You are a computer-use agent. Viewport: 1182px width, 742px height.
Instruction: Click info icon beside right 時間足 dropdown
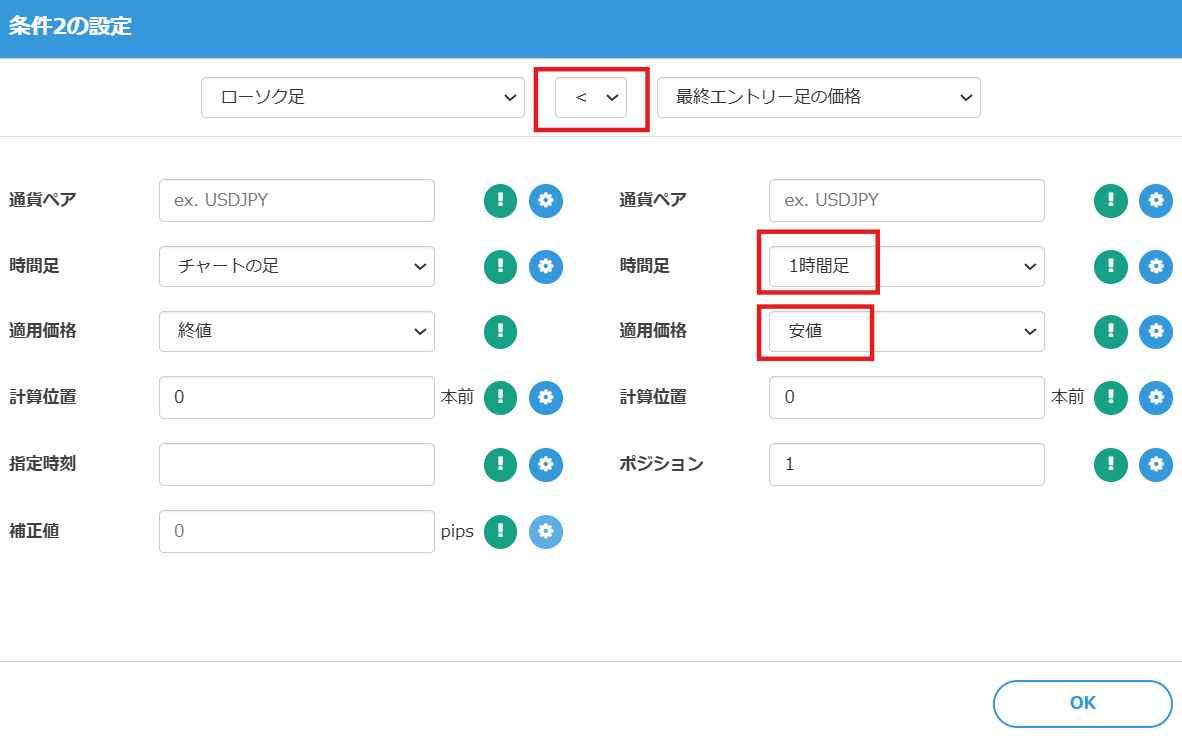coord(1110,266)
